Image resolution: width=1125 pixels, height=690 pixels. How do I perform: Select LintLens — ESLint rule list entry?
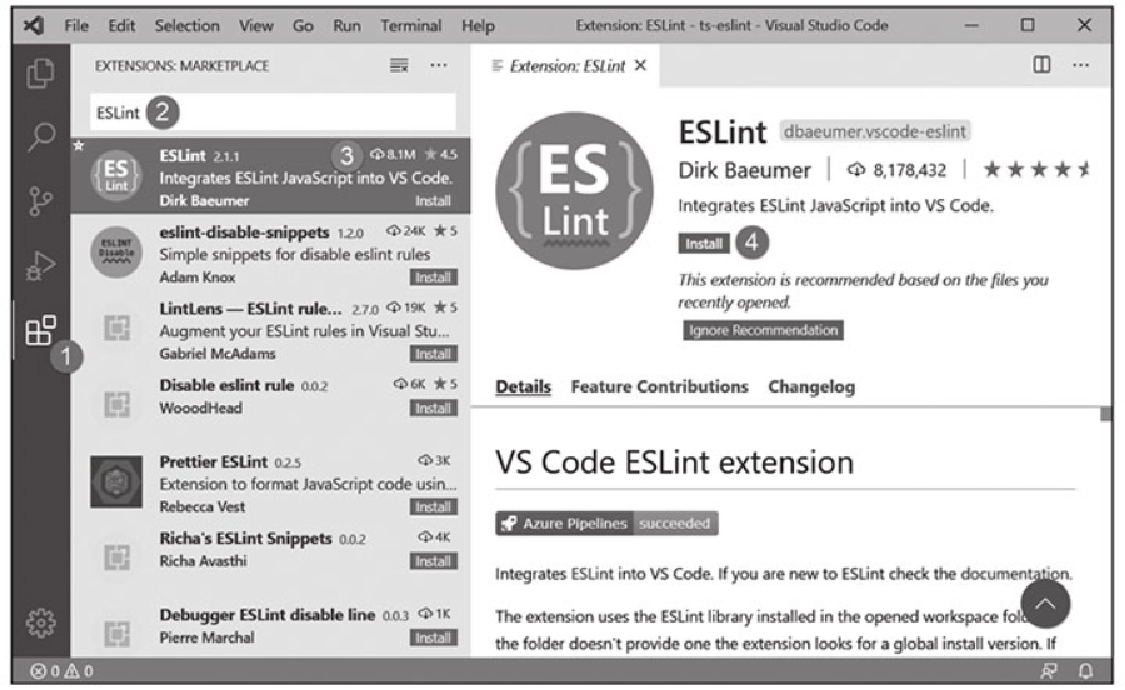pos(270,330)
